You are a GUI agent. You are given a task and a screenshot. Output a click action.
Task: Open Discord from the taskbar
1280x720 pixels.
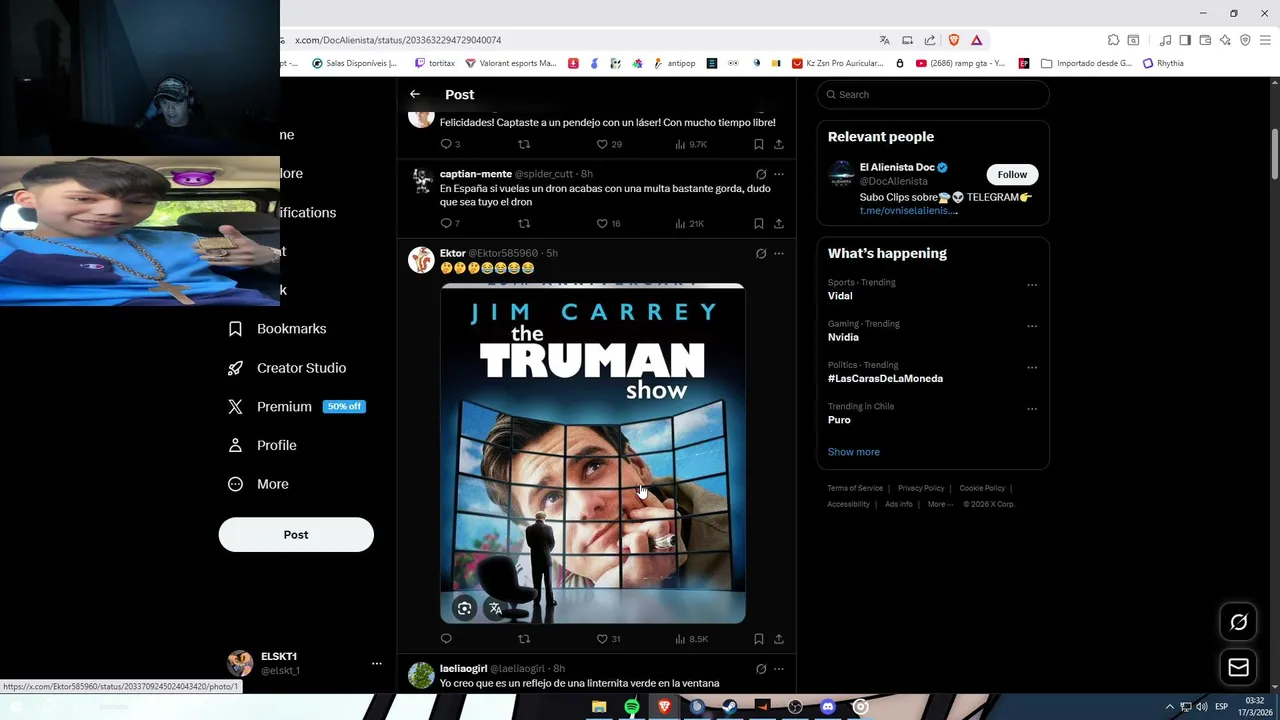[828, 707]
